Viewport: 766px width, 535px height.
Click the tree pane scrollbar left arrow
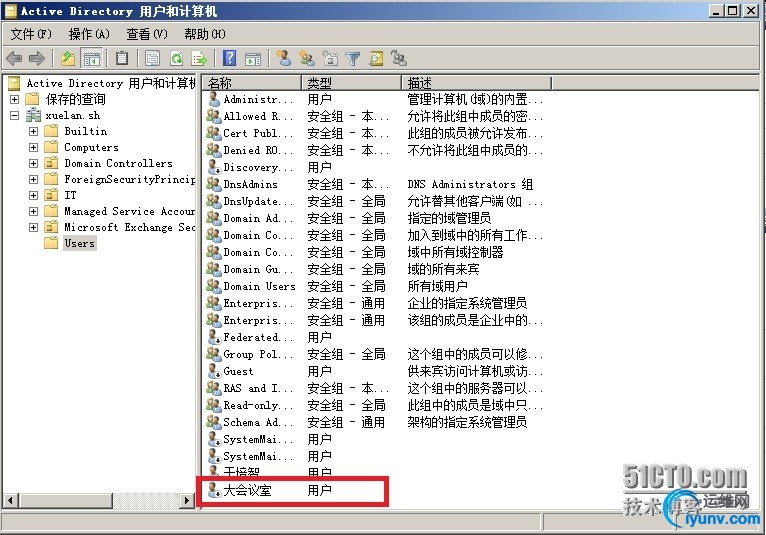click(x=11, y=500)
